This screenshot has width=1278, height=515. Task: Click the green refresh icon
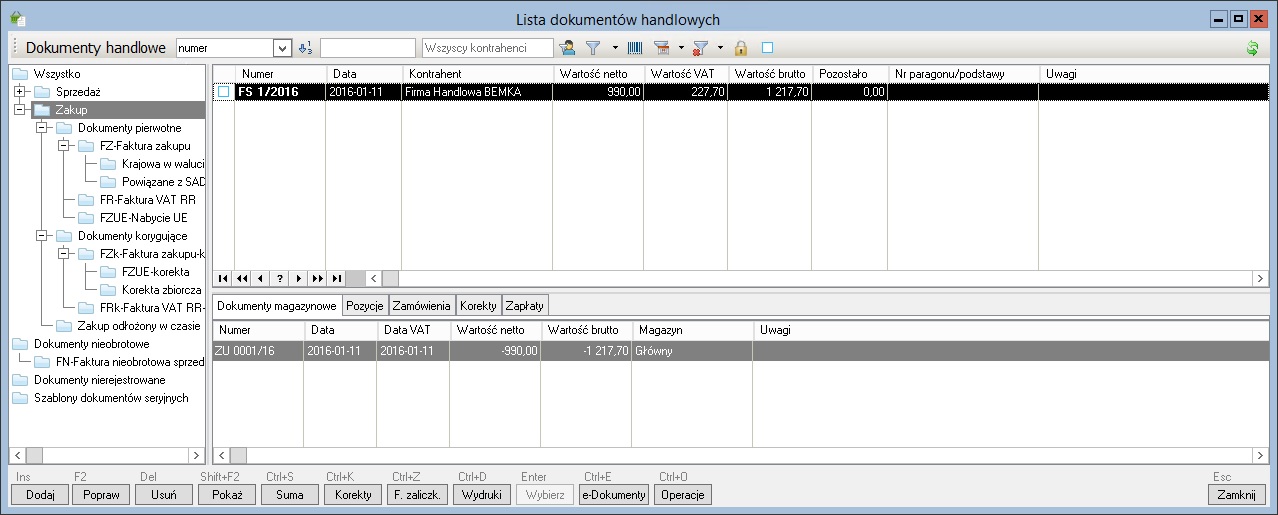(x=1252, y=48)
